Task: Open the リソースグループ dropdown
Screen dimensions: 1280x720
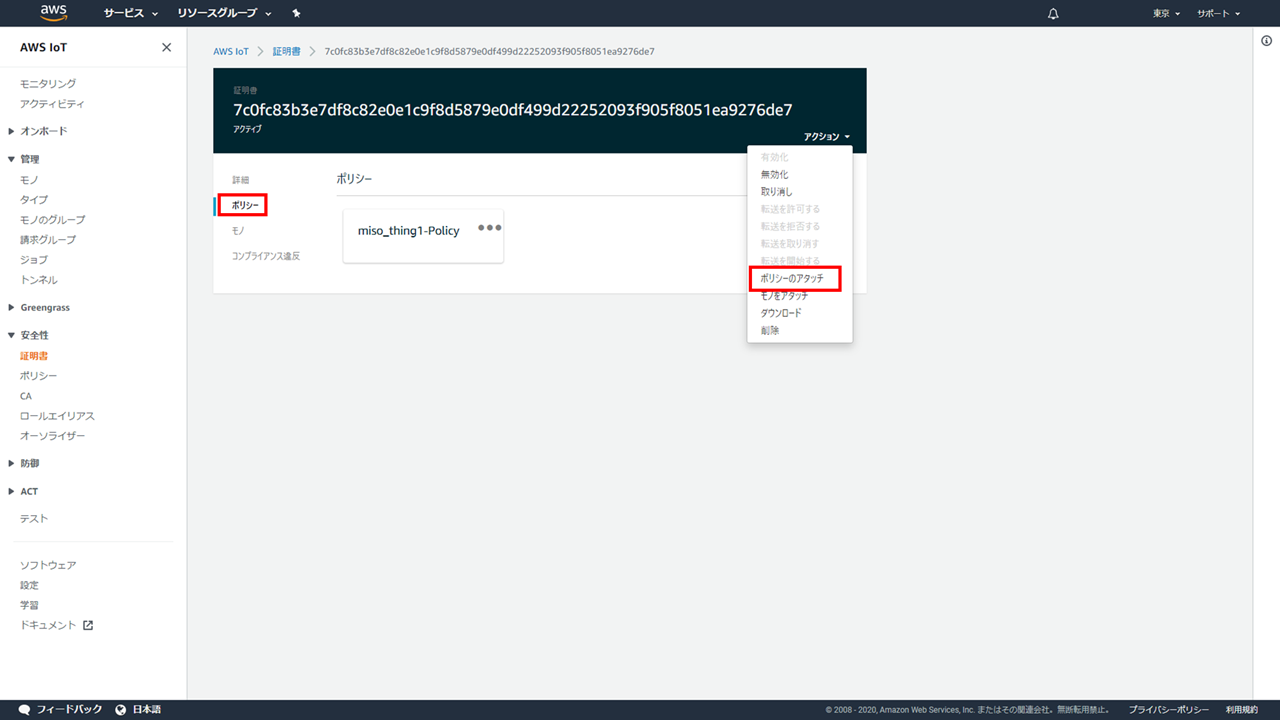Action: point(224,14)
